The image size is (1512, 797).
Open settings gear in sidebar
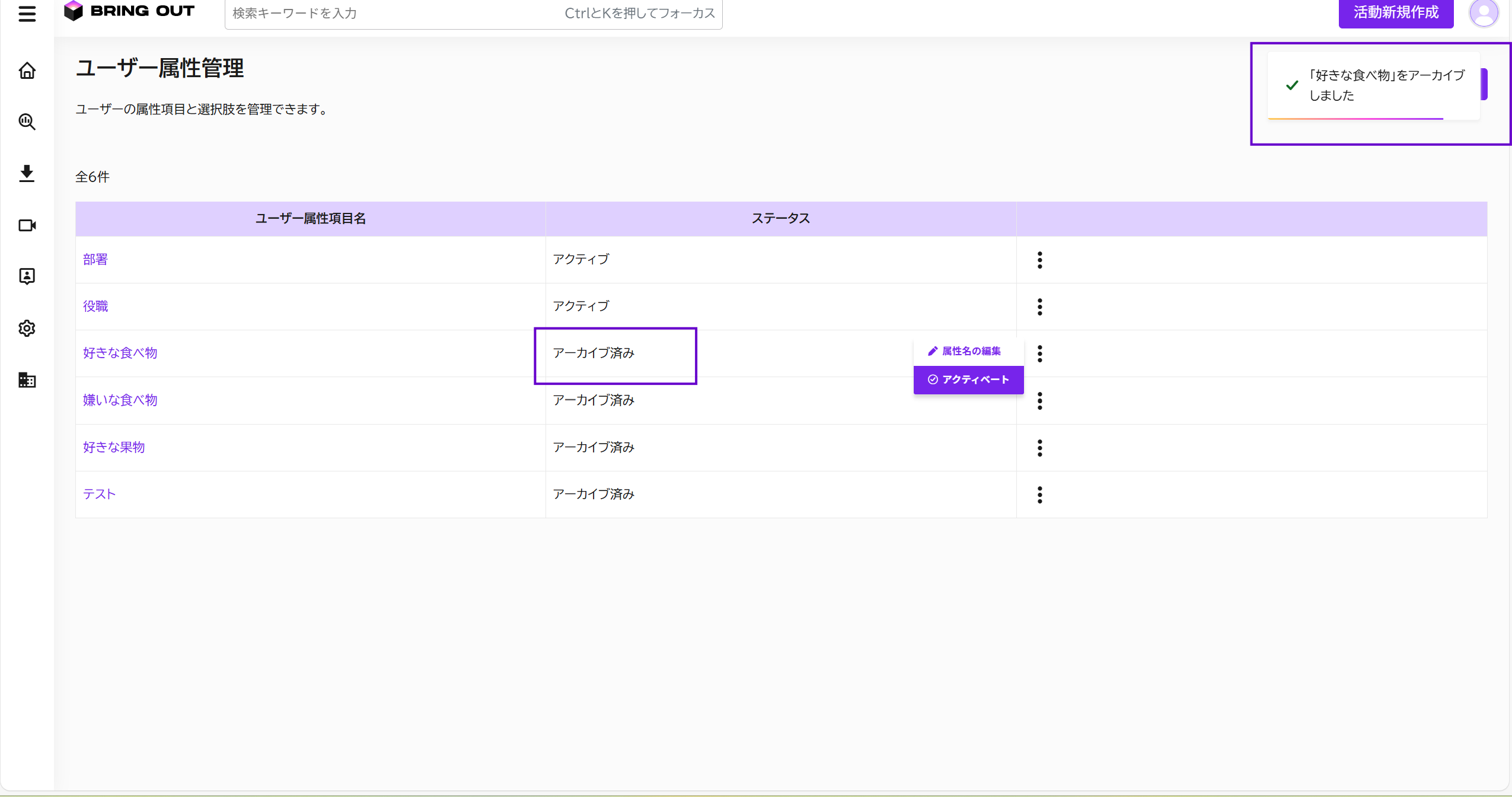click(x=27, y=328)
